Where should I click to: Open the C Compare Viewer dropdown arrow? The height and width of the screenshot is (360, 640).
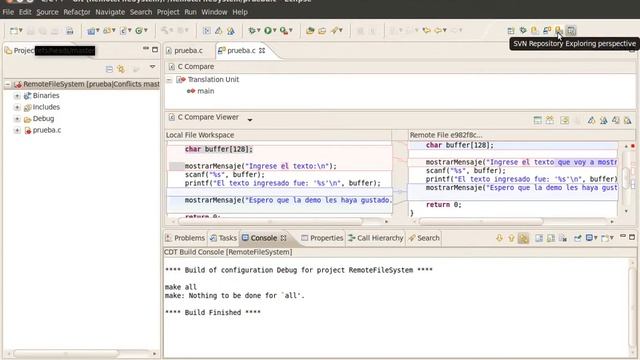(250, 120)
